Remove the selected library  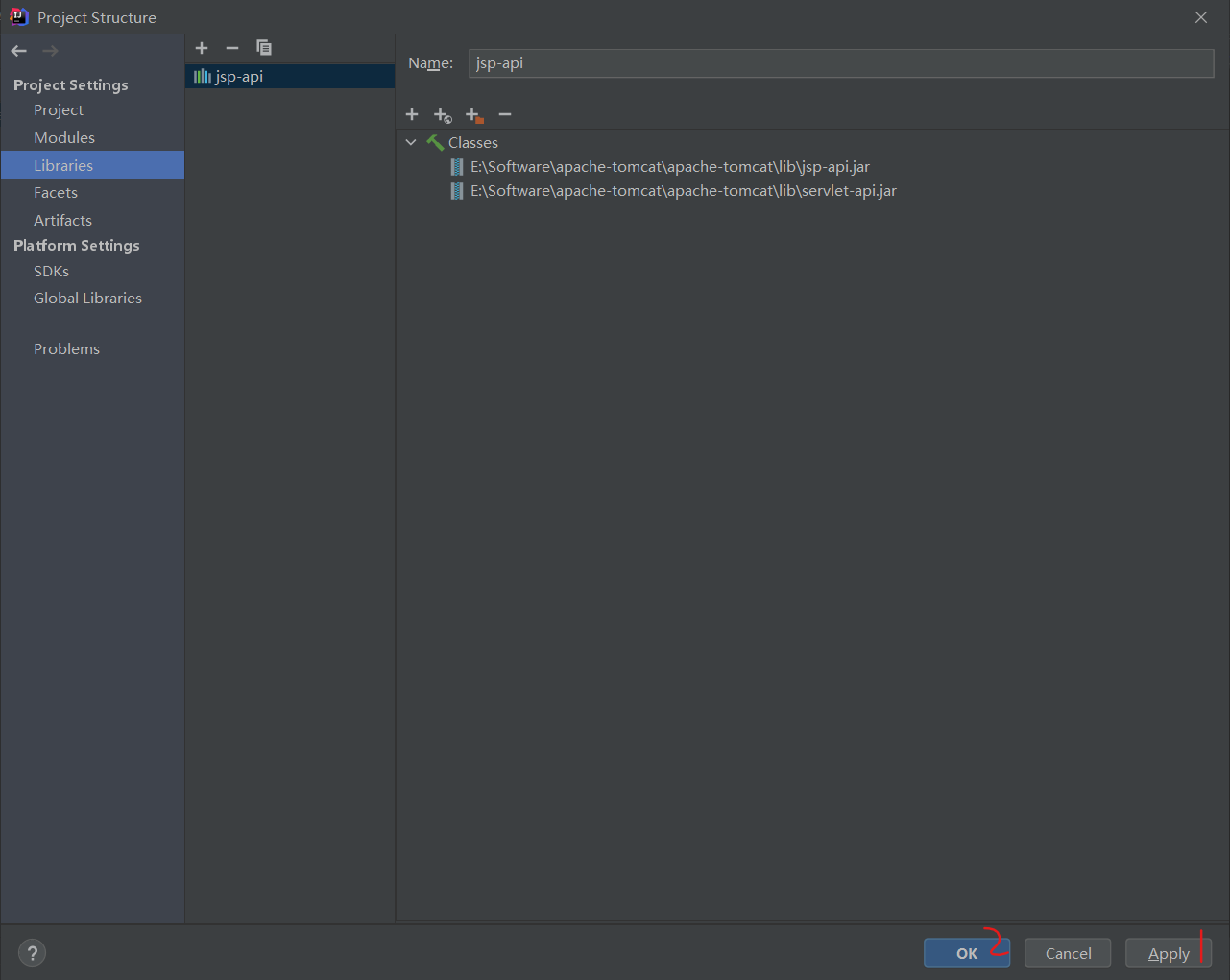[232, 48]
